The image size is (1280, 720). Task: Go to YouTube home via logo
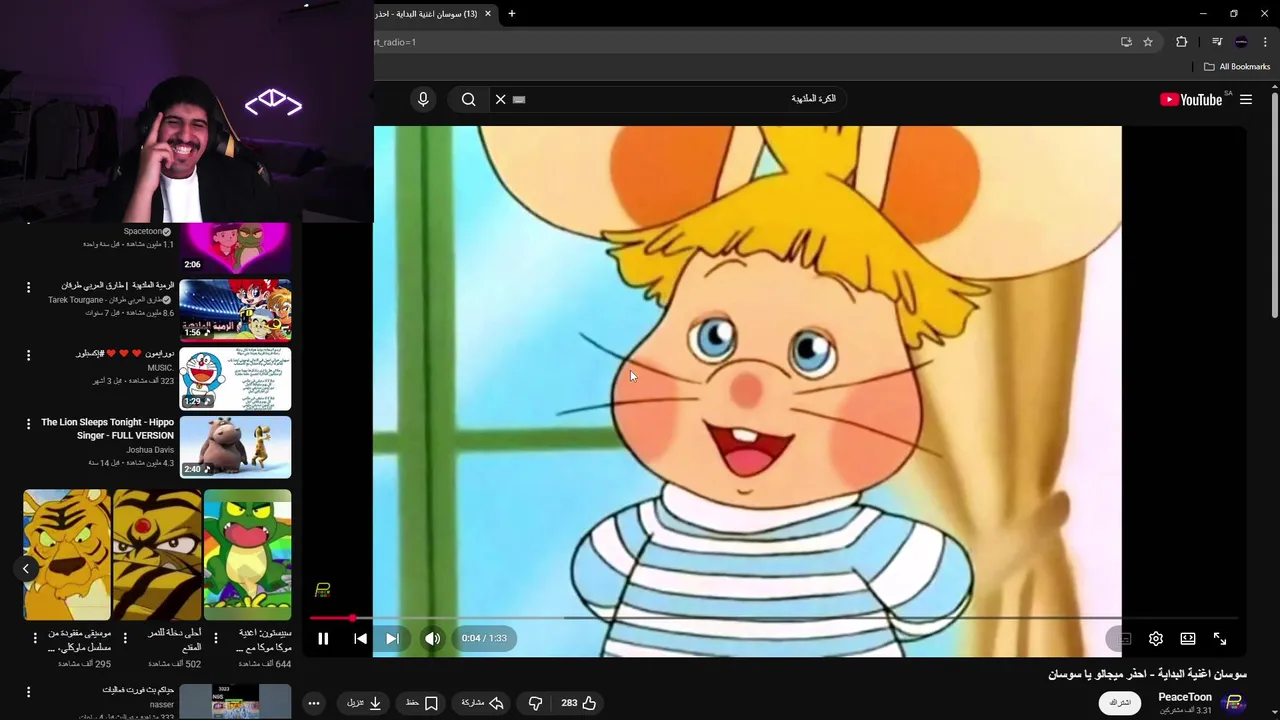point(1191,99)
